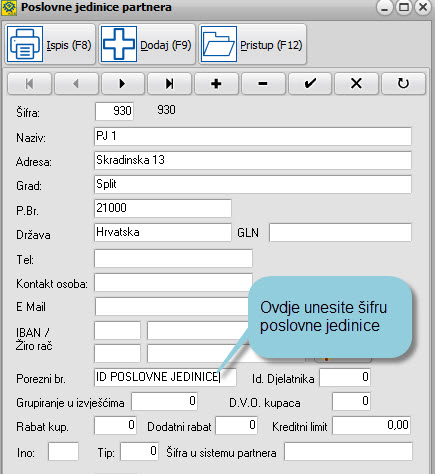Select the Kreditni limit field
The height and width of the screenshot is (474, 435).
pos(371,425)
